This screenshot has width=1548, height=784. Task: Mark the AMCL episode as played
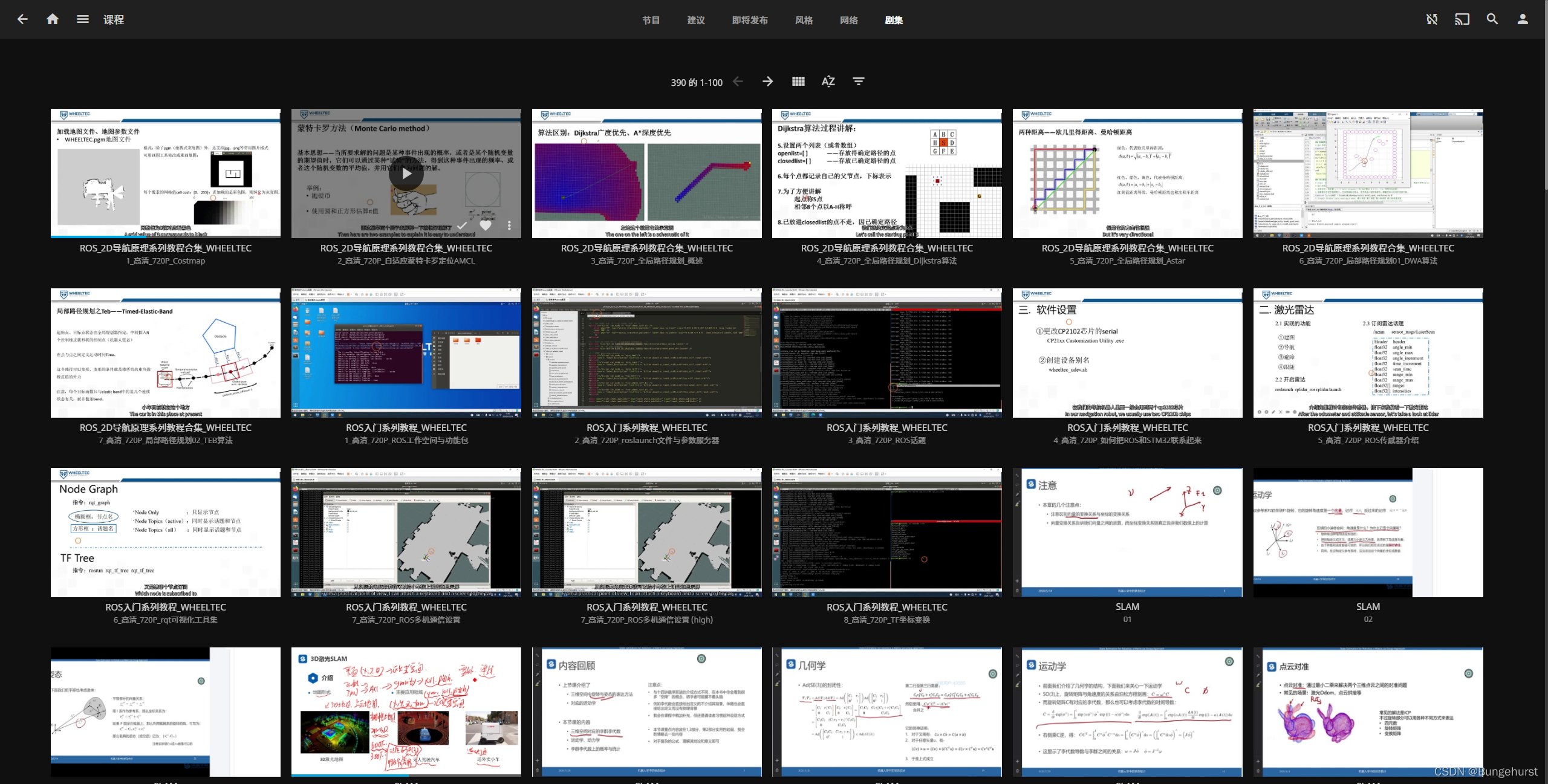(462, 225)
